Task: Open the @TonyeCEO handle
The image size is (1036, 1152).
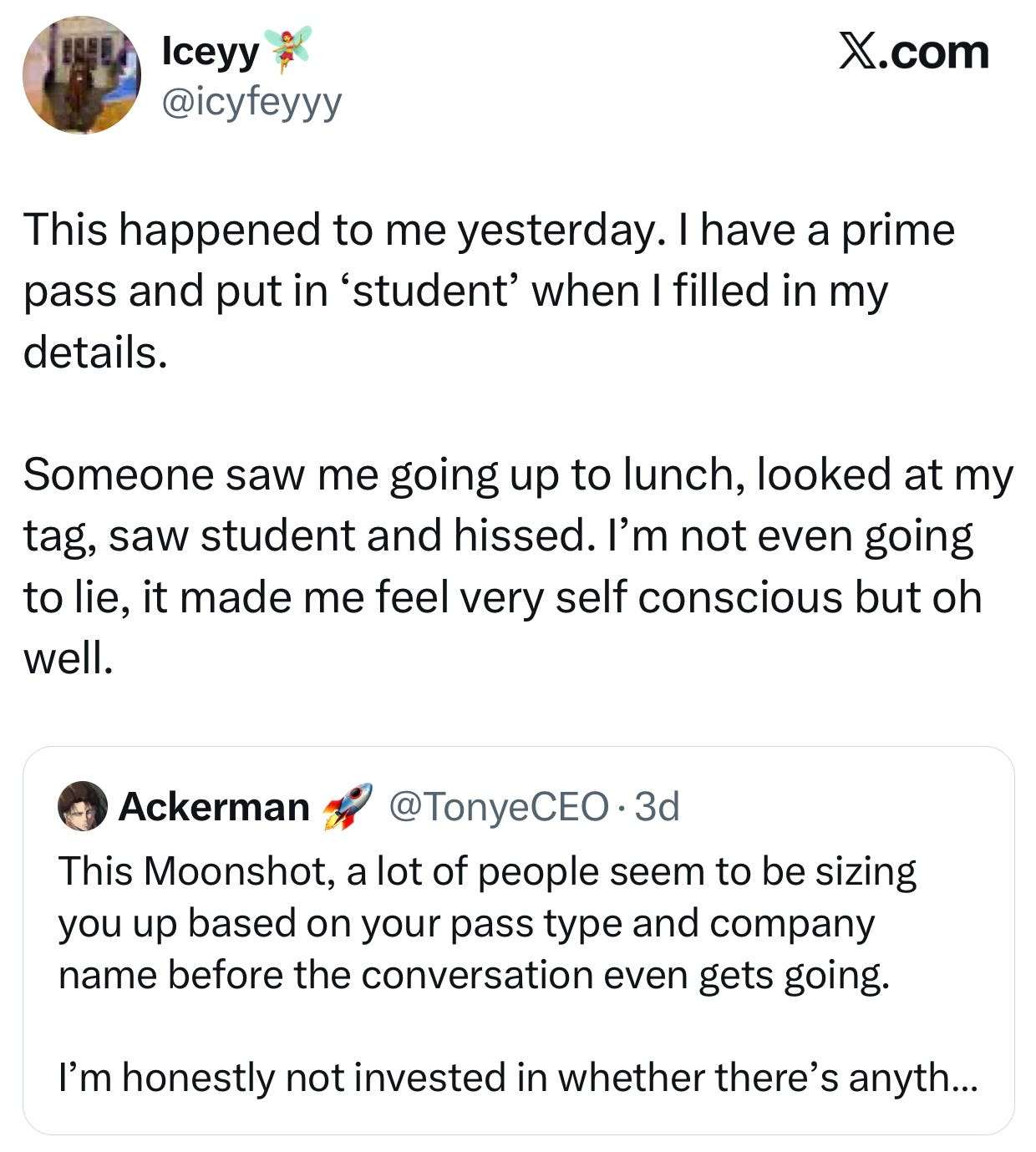Action: (x=498, y=807)
